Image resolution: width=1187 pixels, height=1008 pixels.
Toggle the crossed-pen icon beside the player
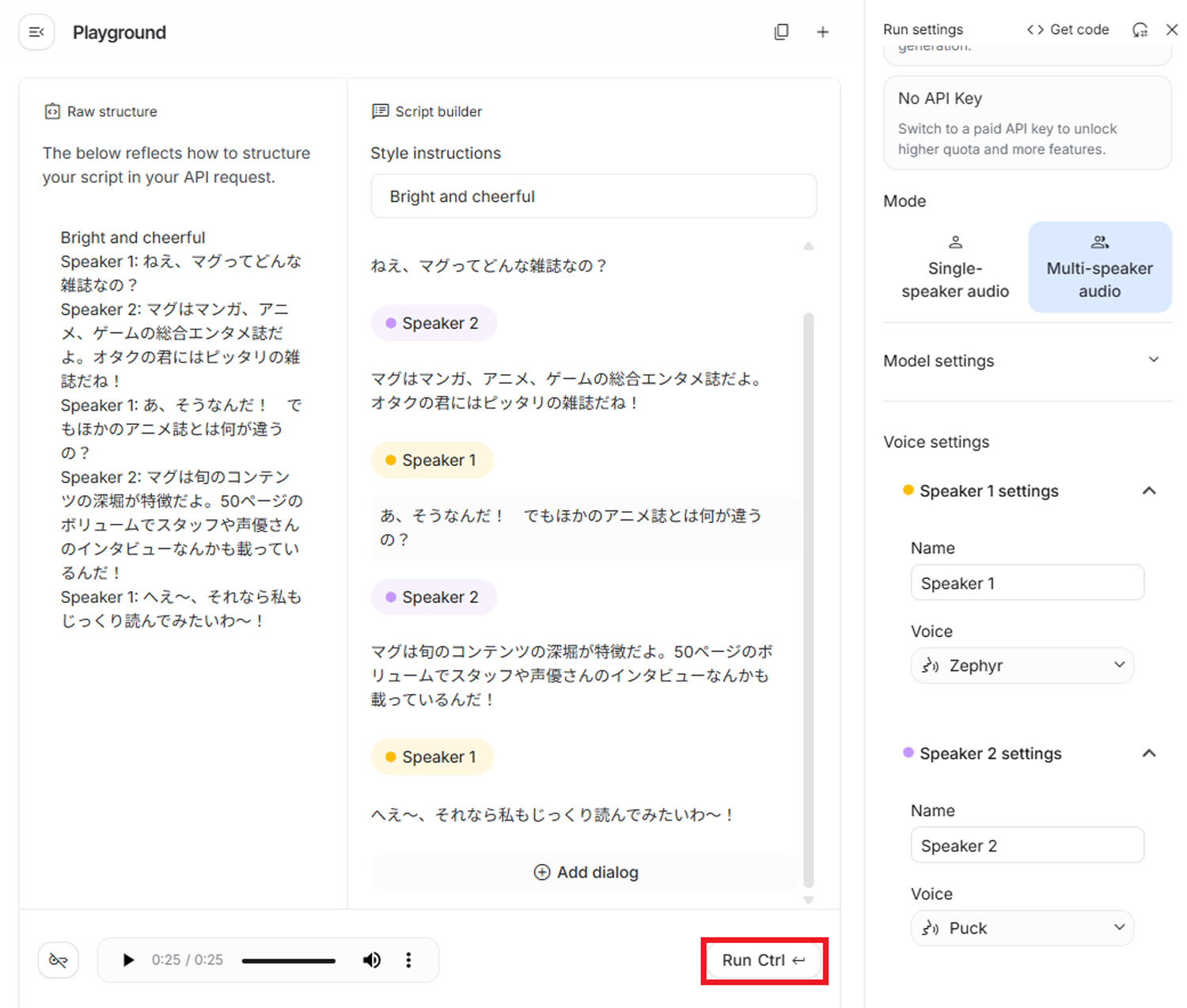(58, 960)
